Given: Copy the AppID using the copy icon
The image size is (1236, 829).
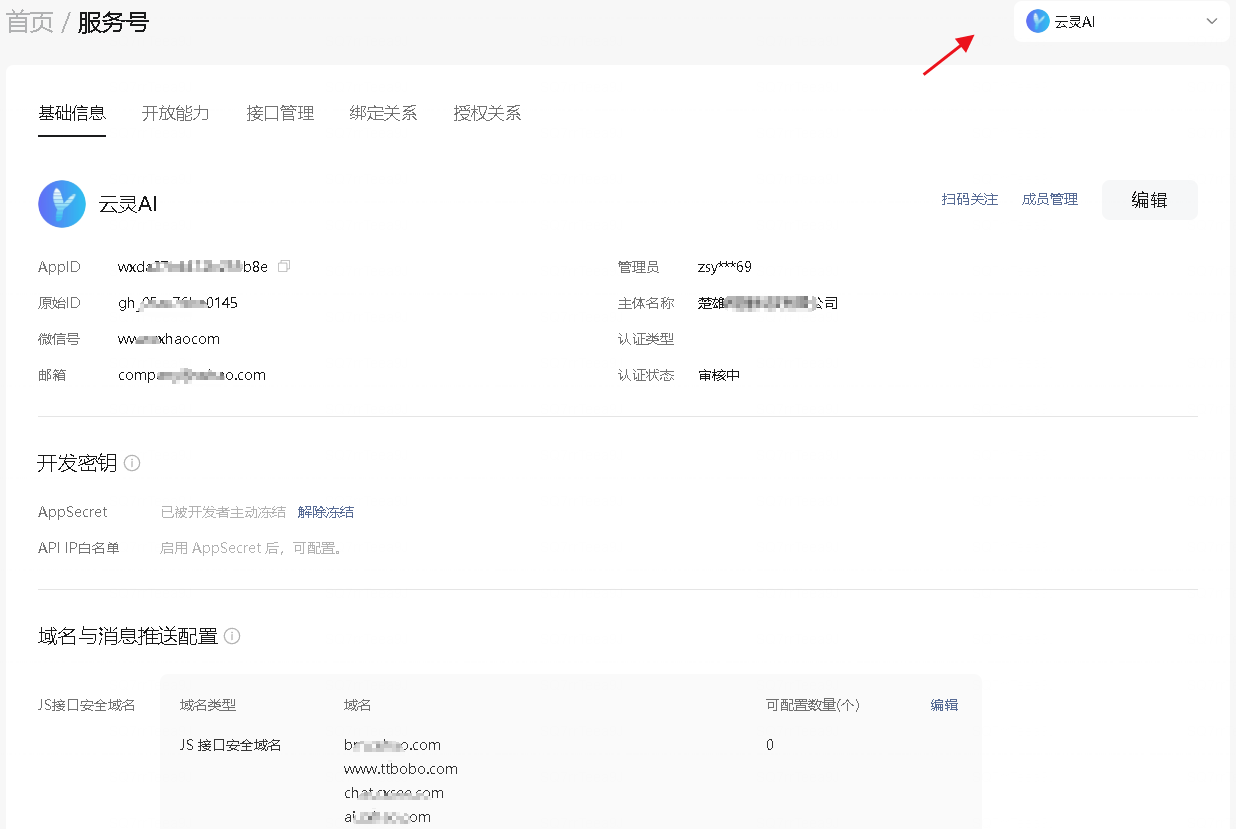Looking at the screenshot, I should [284, 267].
